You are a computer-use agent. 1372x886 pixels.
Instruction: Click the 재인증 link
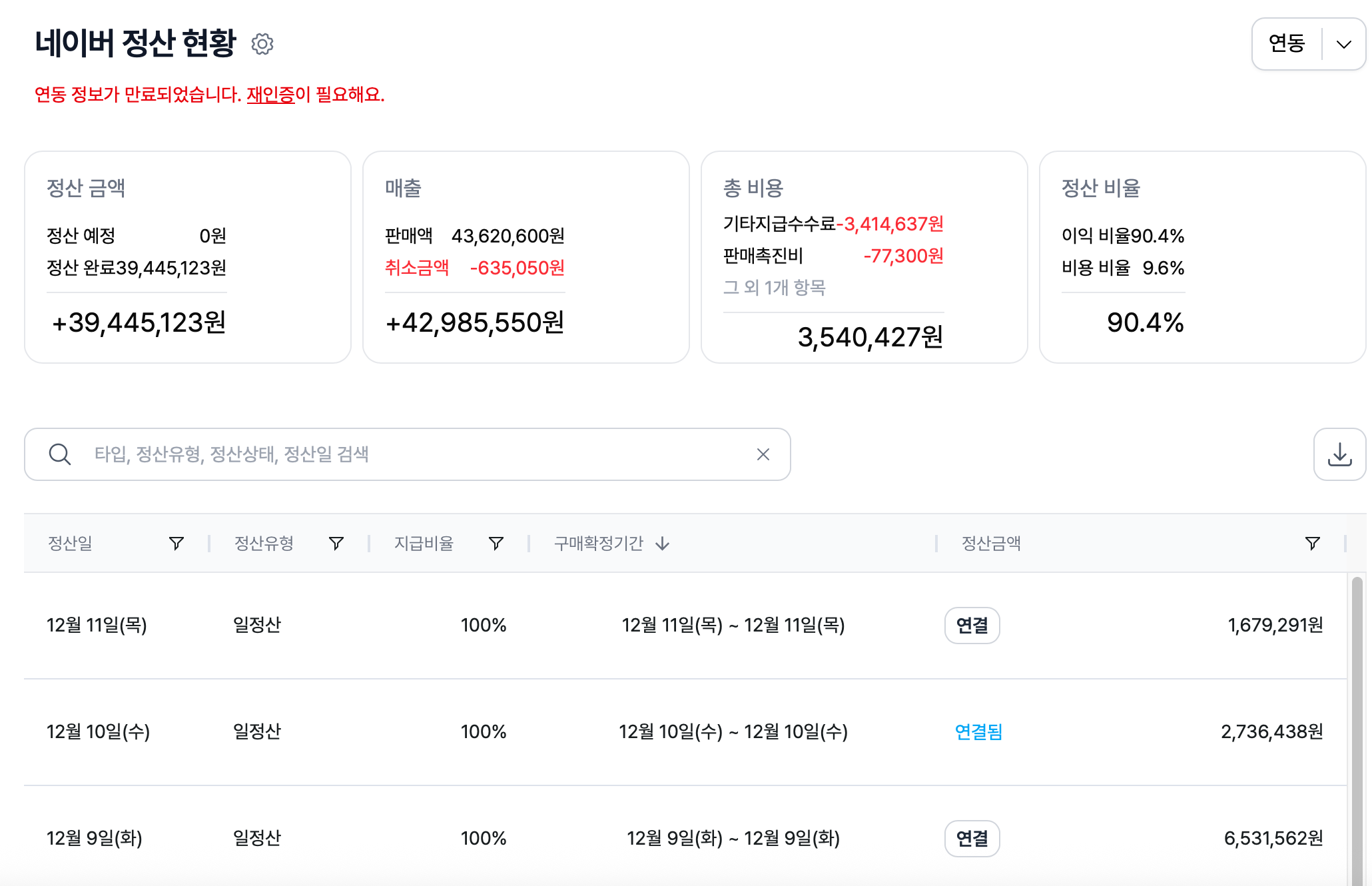pyautogui.click(x=270, y=95)
